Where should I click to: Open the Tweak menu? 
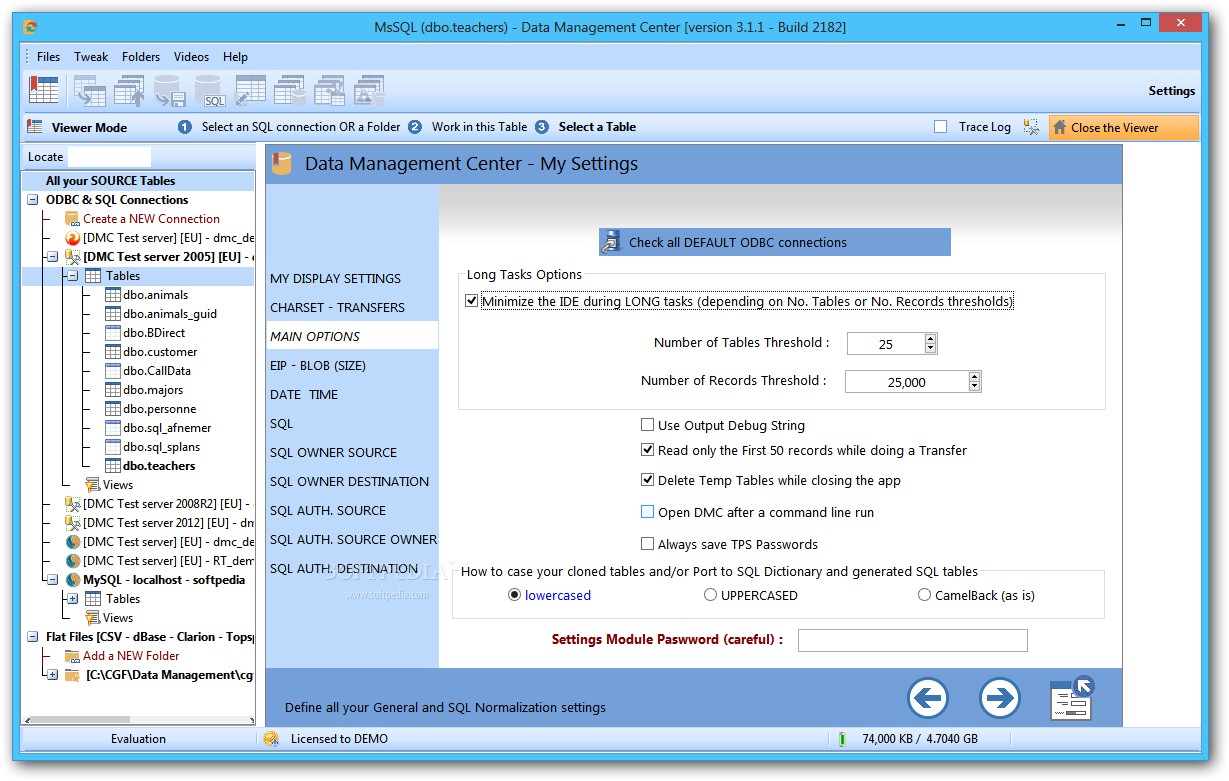point(91,57)
